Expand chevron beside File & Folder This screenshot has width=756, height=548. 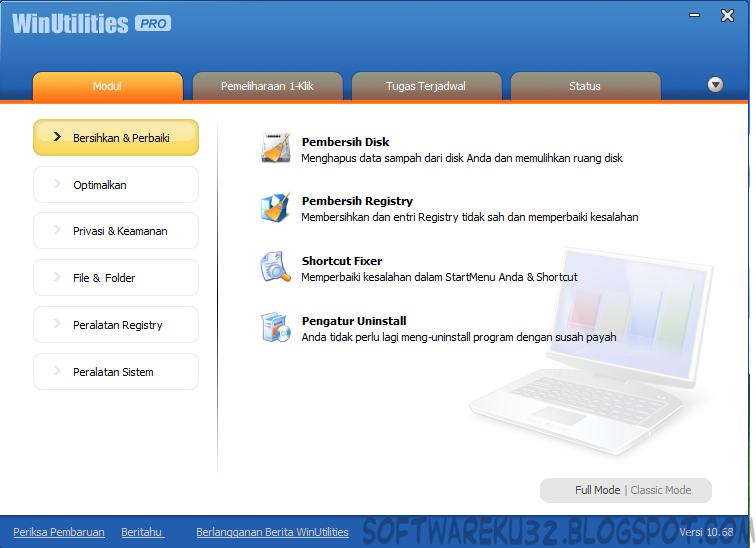tap(57, 277)
